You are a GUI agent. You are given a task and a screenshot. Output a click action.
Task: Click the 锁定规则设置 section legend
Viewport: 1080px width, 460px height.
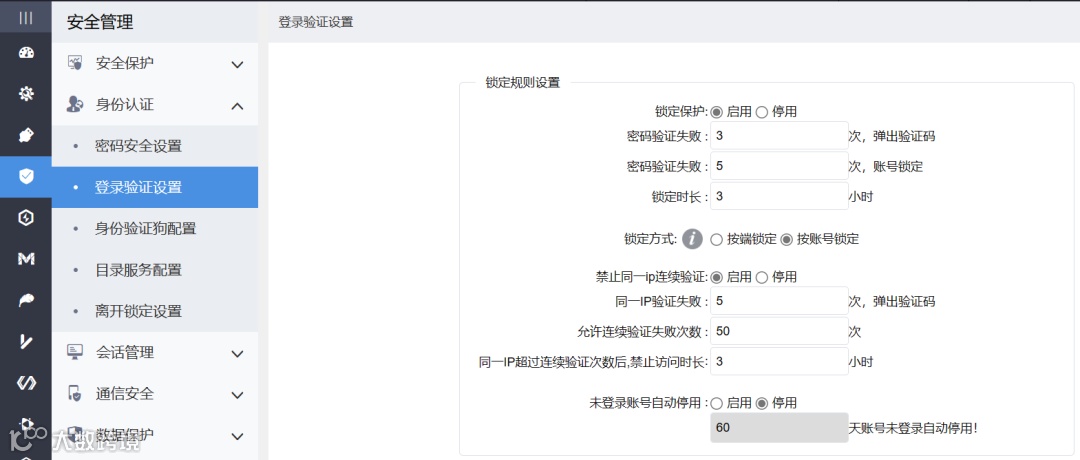coord(523,83)
